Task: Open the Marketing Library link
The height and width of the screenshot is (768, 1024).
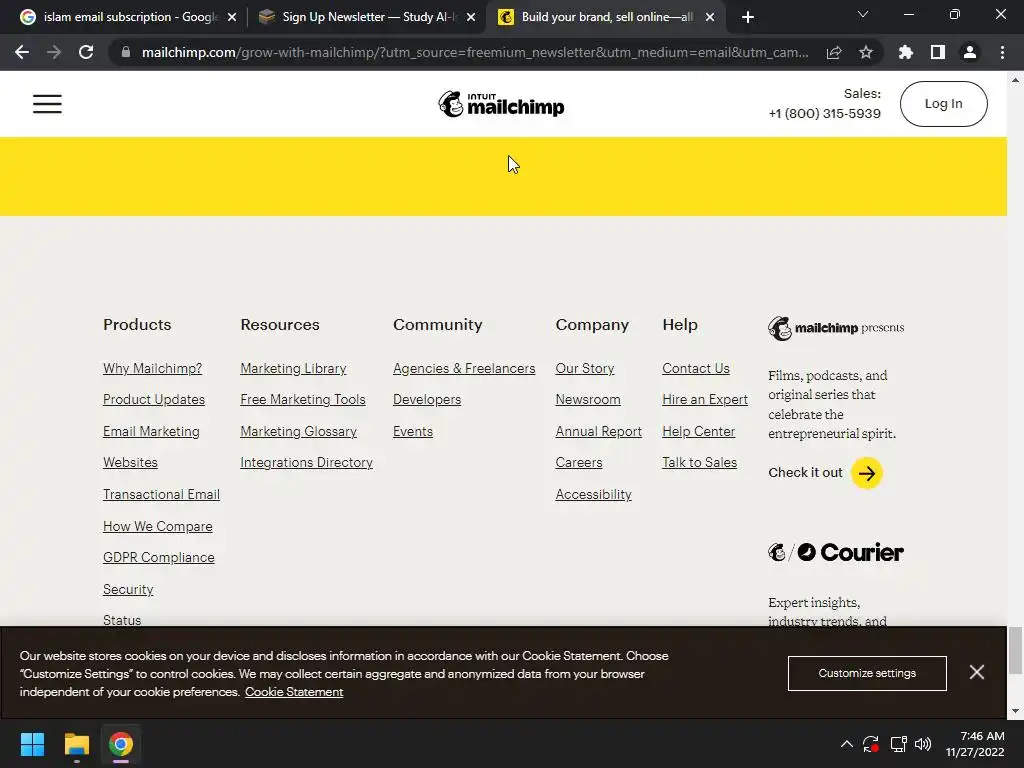Action: (293, 368)
